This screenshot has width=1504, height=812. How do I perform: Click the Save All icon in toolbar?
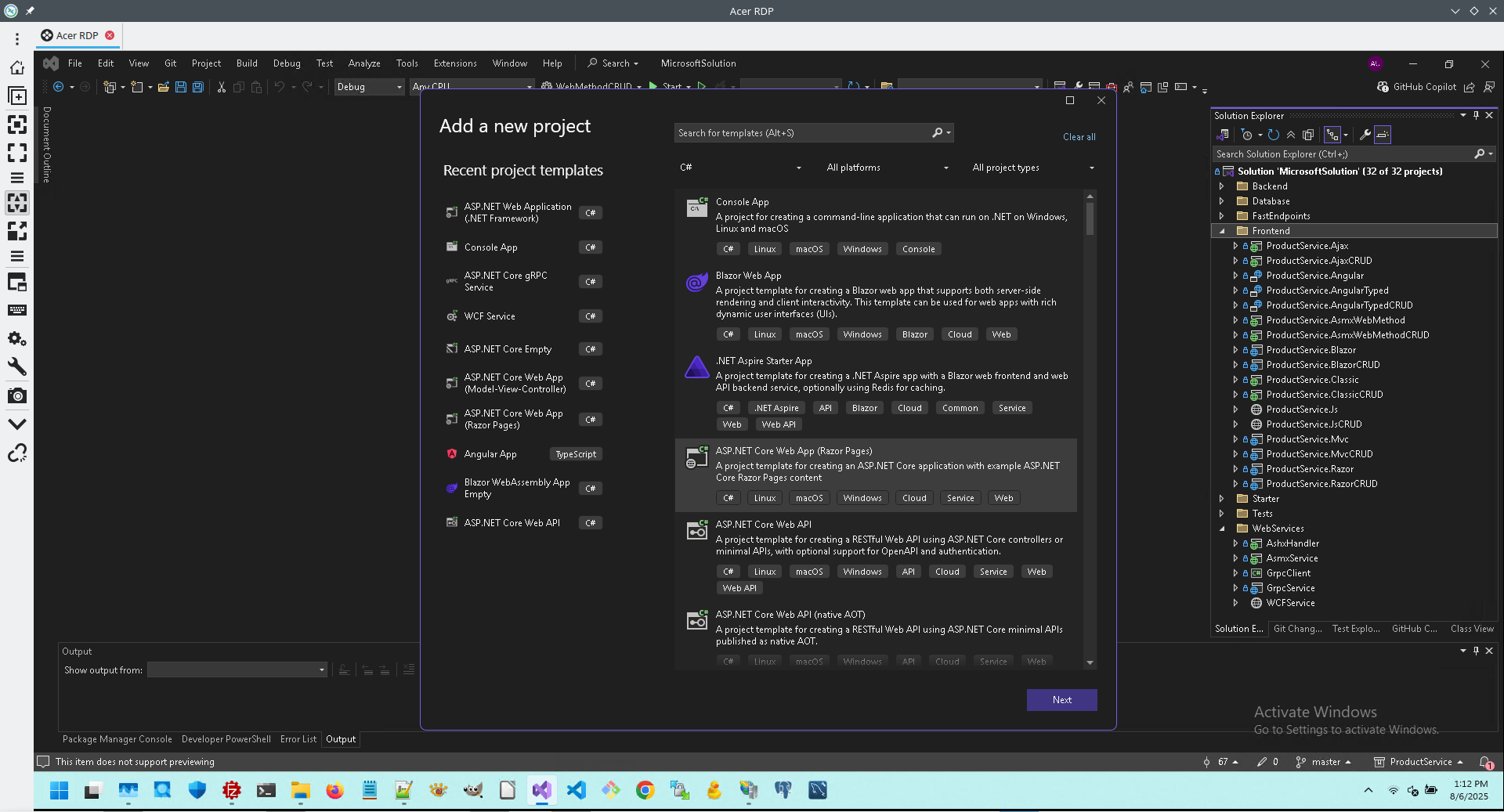(x=198, y=87)
